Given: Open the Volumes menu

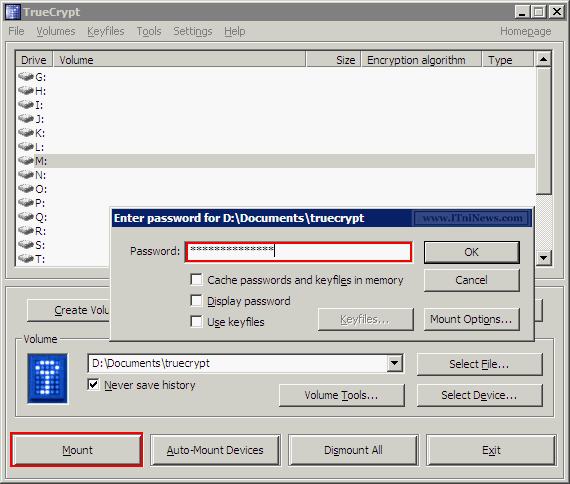Looking at the screenshot, I should pos(56,31).
